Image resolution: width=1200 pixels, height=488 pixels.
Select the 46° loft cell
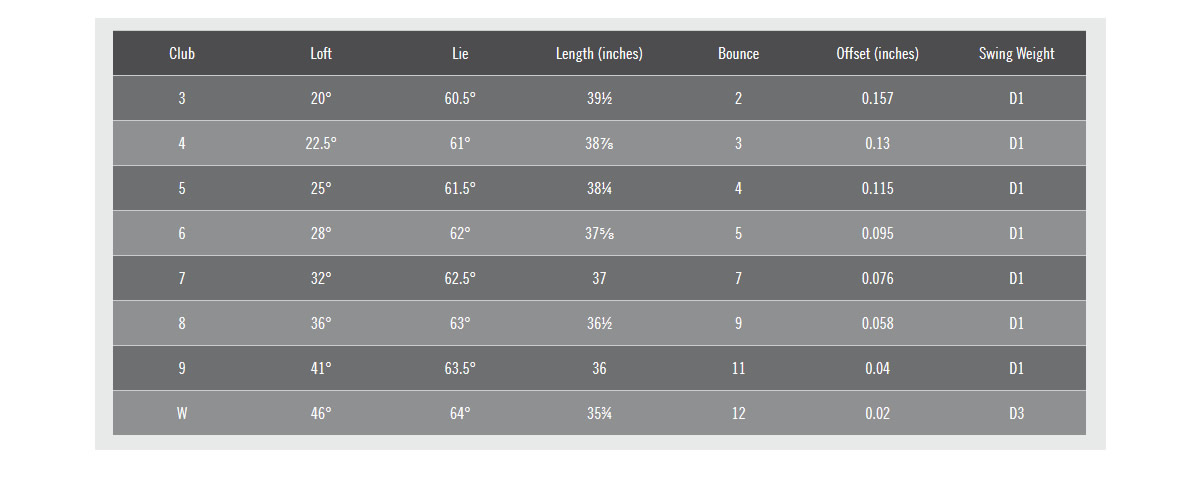coord(321,413)
